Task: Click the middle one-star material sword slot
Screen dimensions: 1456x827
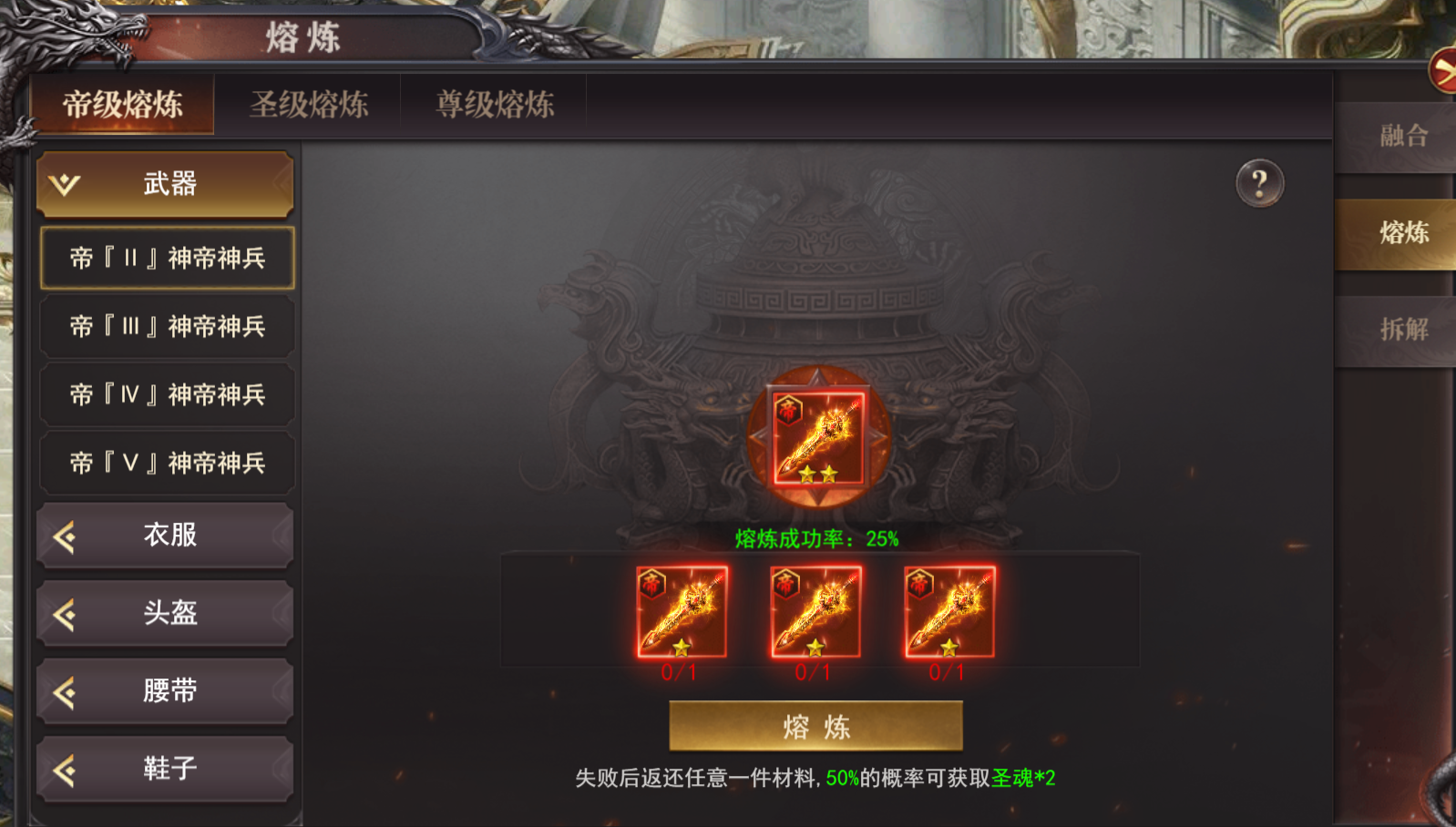Action: tap(815, 612)
